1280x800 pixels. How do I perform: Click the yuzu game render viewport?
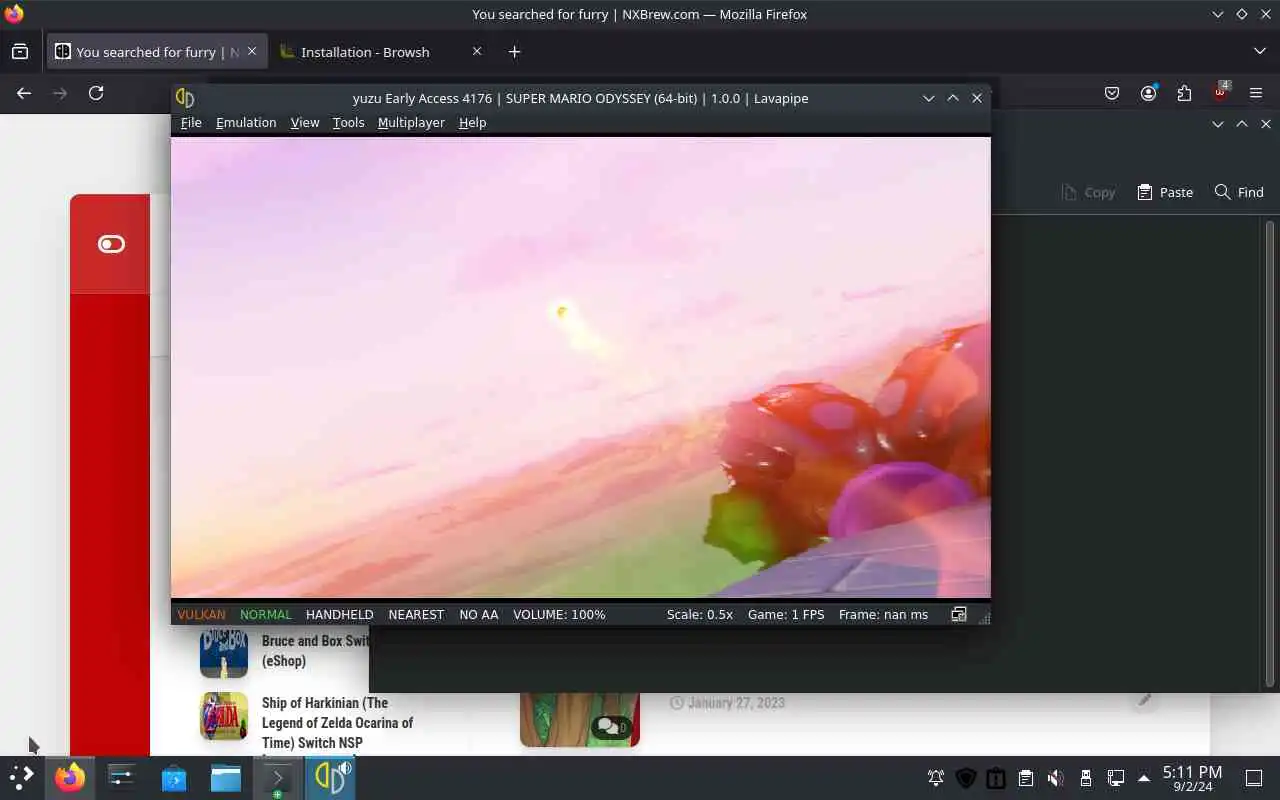coord(581,367)
